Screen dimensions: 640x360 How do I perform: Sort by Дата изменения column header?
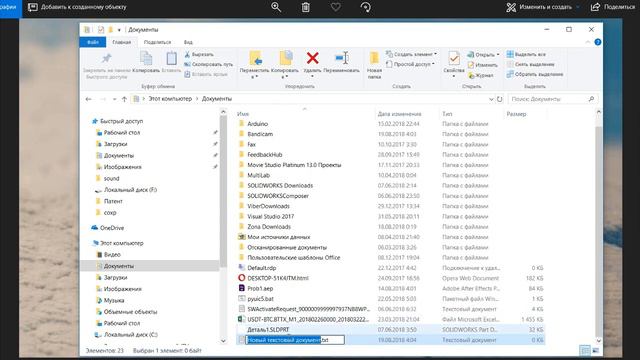pyautogui.click(x=399, y=114)
